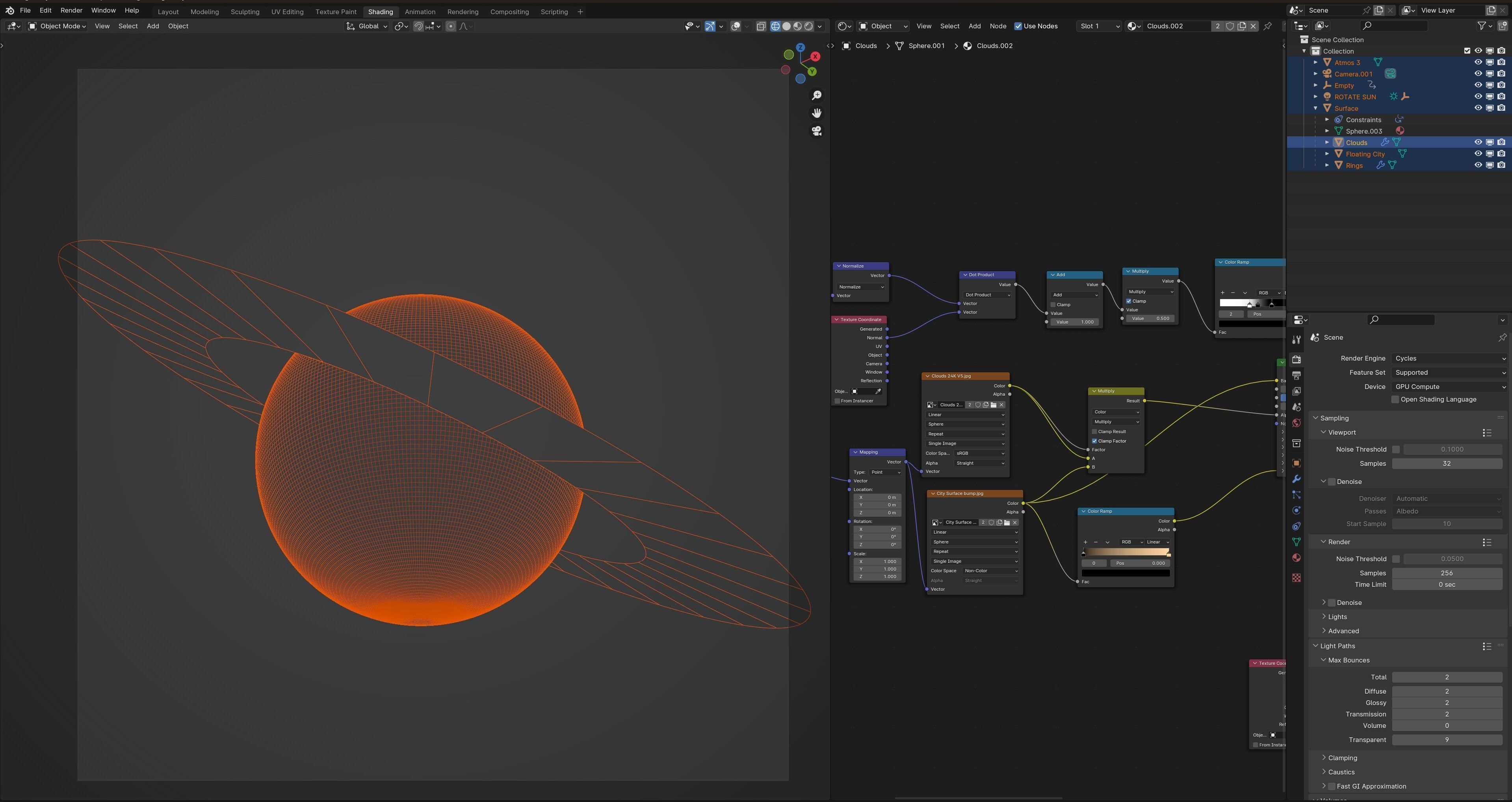This screenshot has width=1512, height=802.
Task: Switch to the Animation workspace tab
Action: tap(420, 12)
